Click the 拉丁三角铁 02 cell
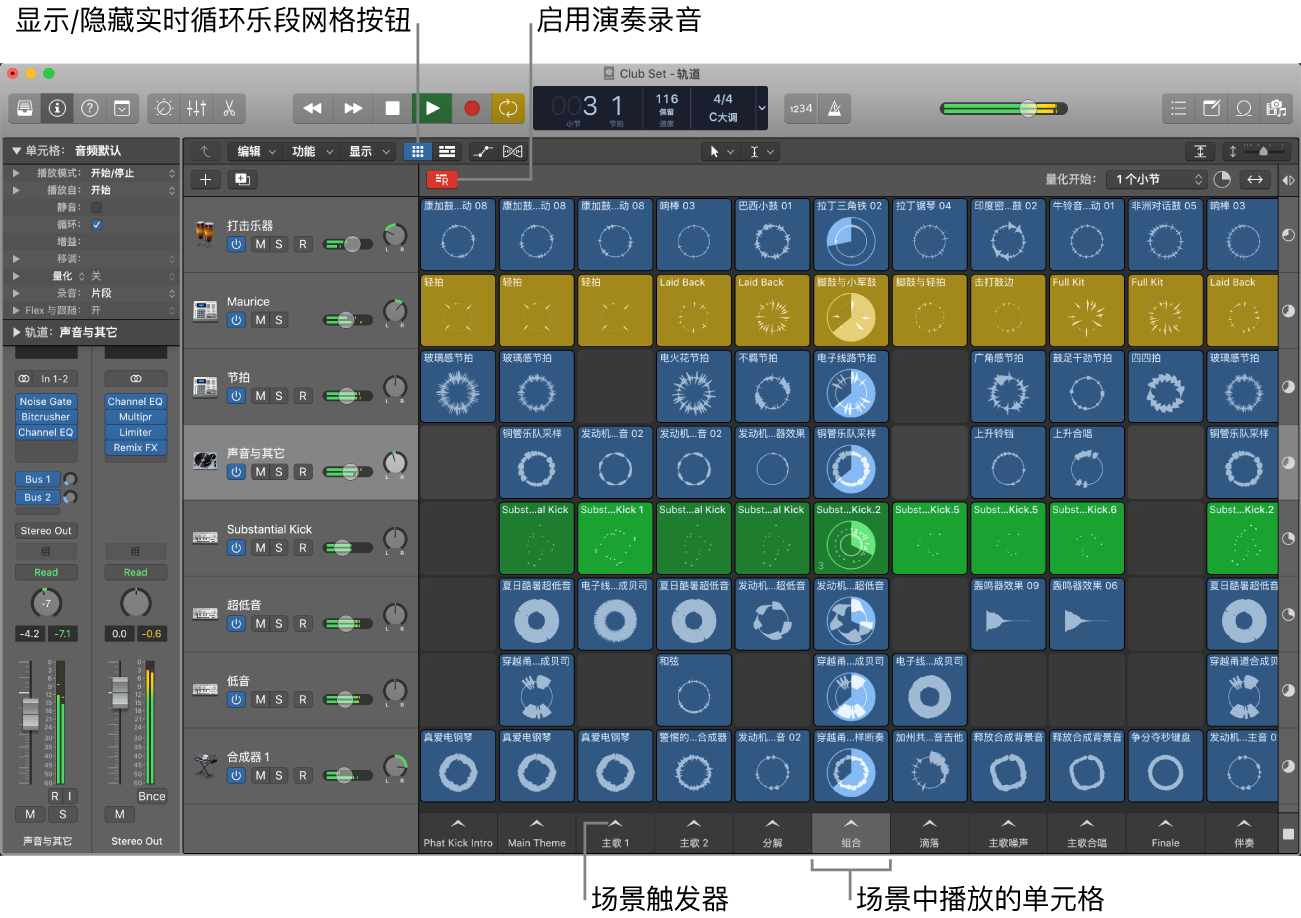Screen dimensions: 1301x918 click(851, 234)
